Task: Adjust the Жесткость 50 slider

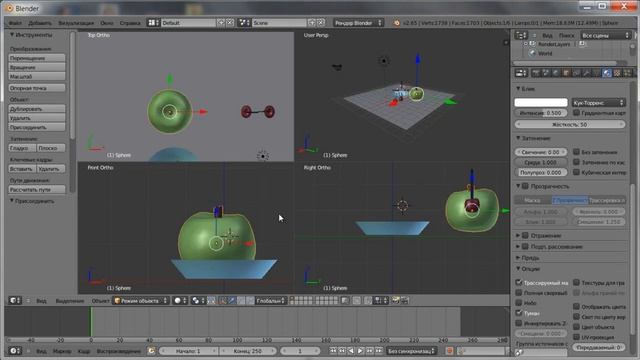Action: 570,124
